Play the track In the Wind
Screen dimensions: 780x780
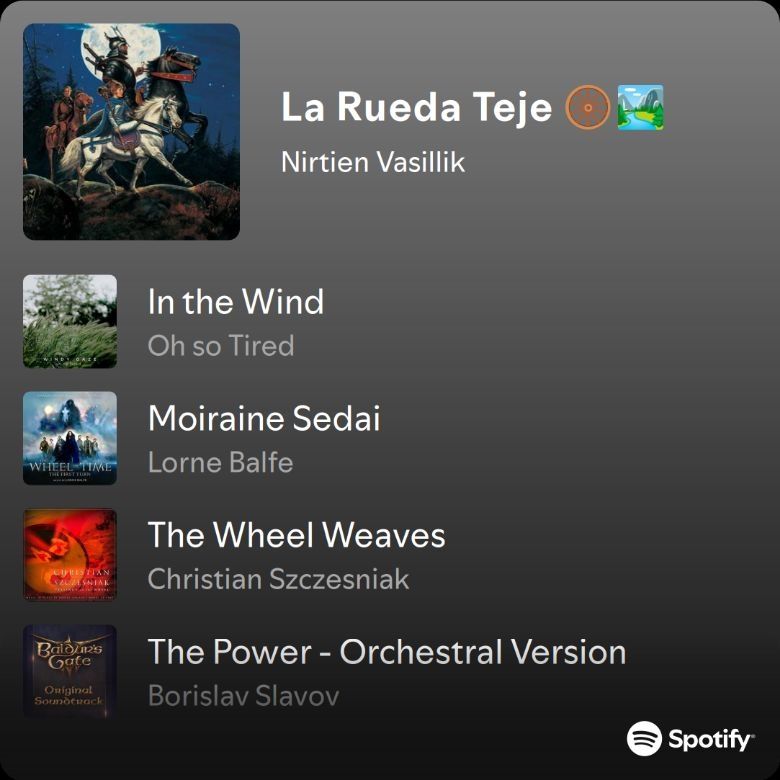(236, 301)
